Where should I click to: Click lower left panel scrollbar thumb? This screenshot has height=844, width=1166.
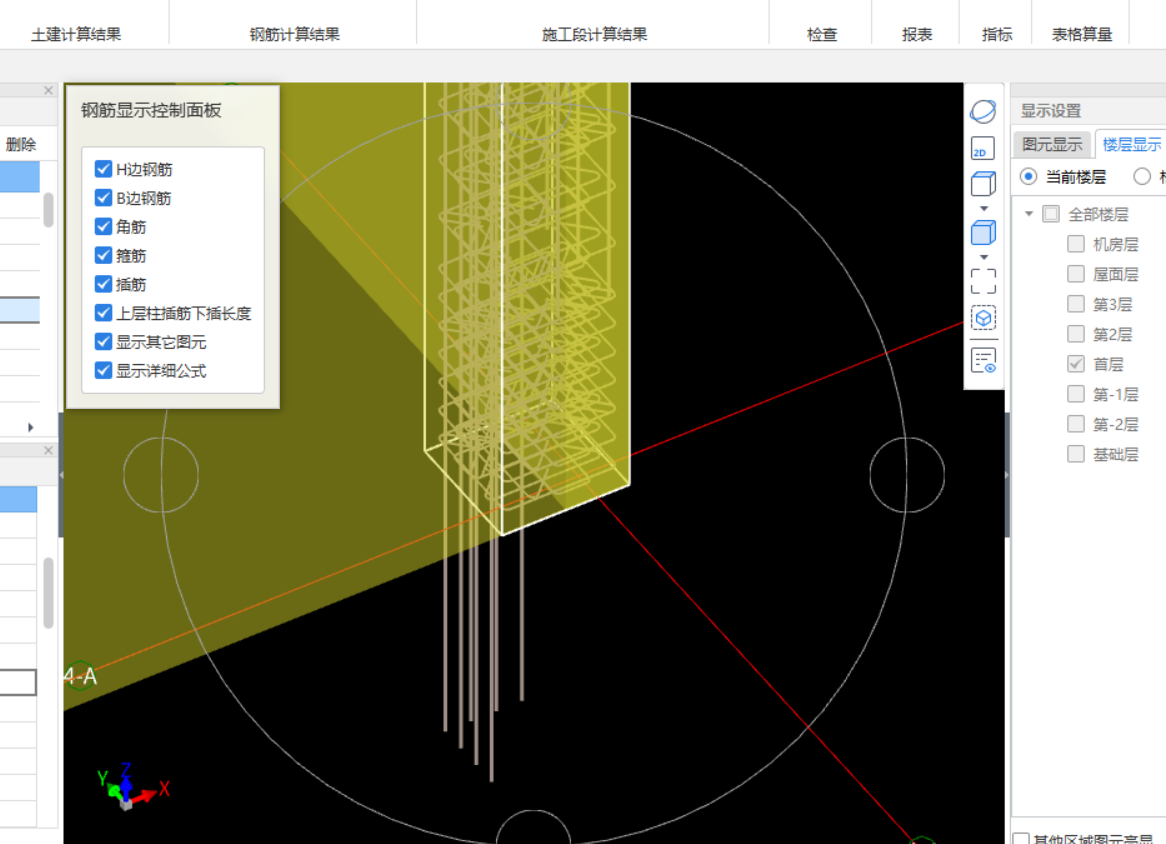pyautogui.click(x=48, y=593)
